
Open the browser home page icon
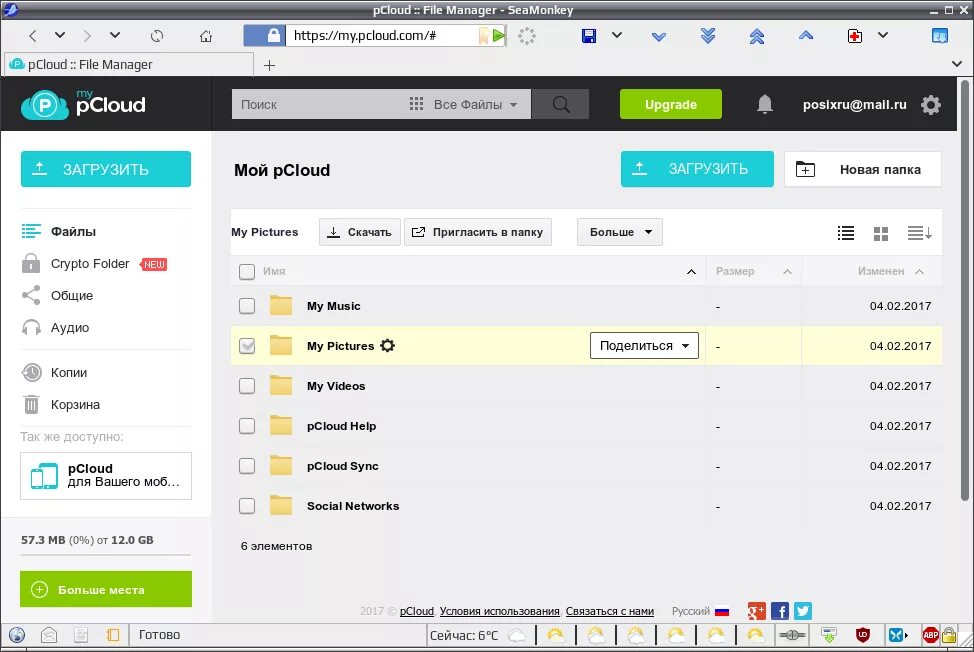206,36
